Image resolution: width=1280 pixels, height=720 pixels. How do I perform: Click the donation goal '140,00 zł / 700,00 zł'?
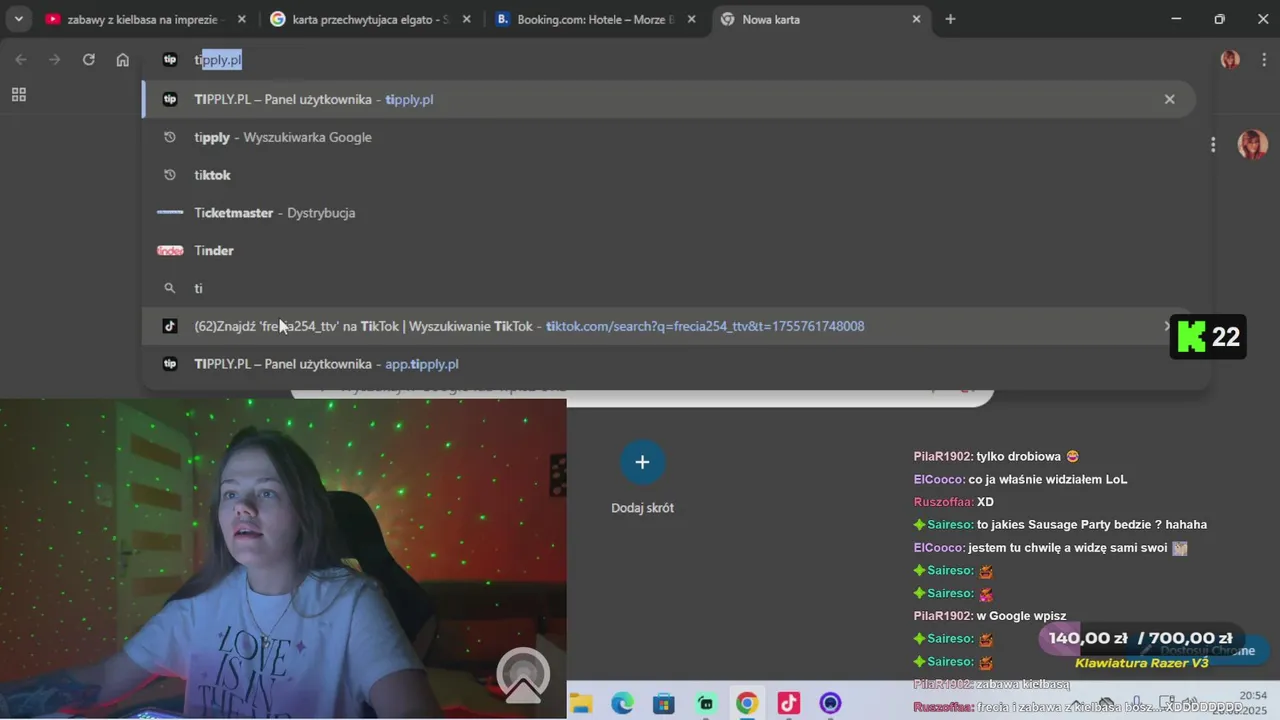pyautogui.click(x=1140, y=638)
